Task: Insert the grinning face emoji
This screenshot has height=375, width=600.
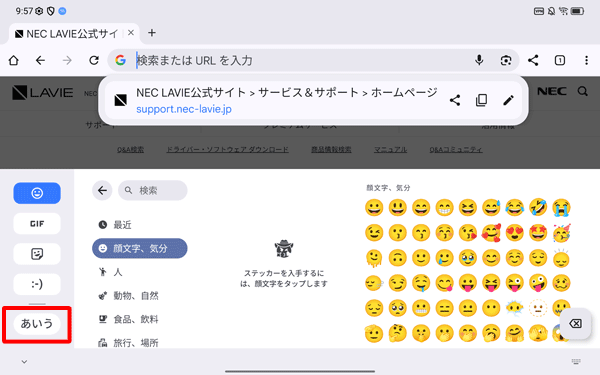Action: [374, 207]
